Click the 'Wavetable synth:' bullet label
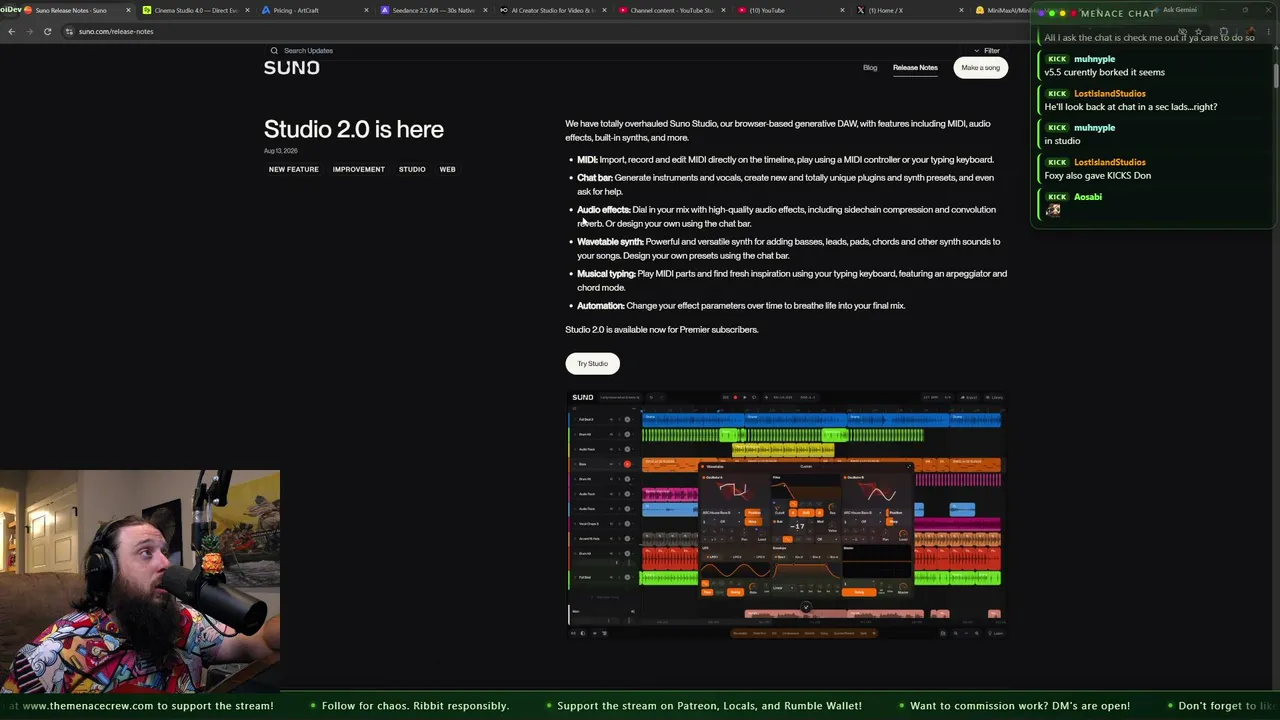Screen dimensions: 1280x720 coord(610,242)
